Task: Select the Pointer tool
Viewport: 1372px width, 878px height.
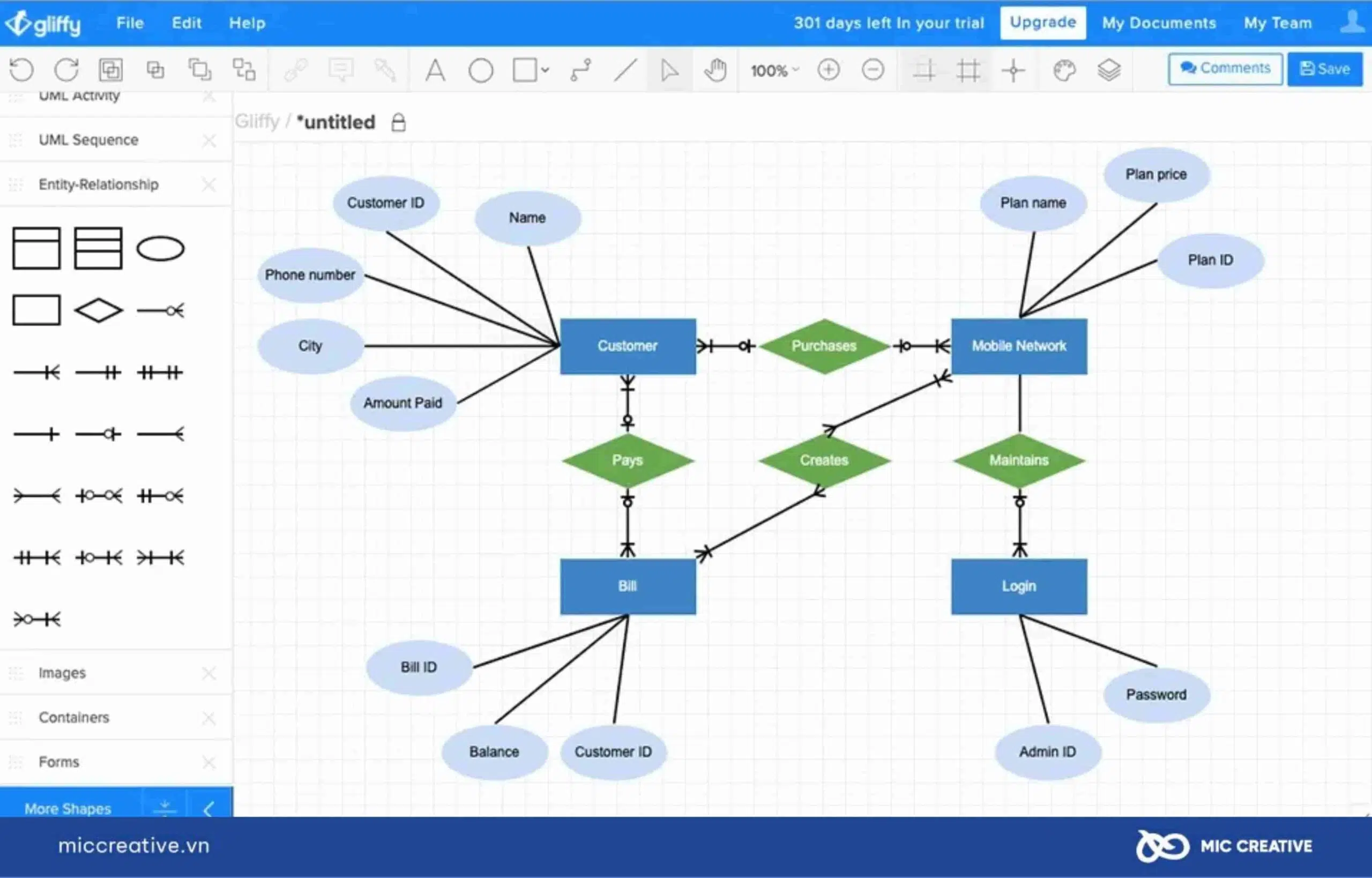Action: (669, 70)
